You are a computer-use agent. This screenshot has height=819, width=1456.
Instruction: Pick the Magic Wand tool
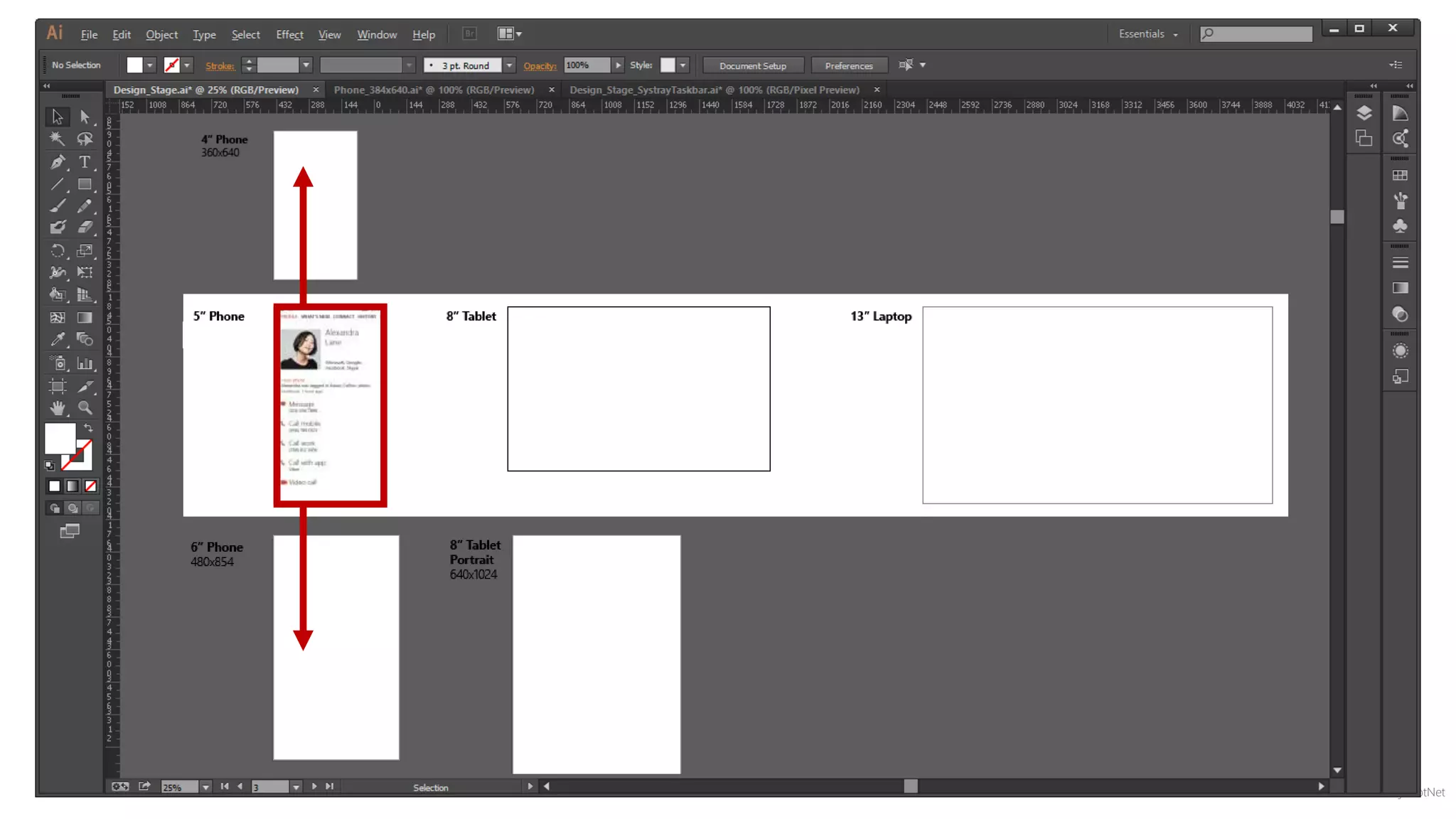pyautogui.click(x=58, y=139)
